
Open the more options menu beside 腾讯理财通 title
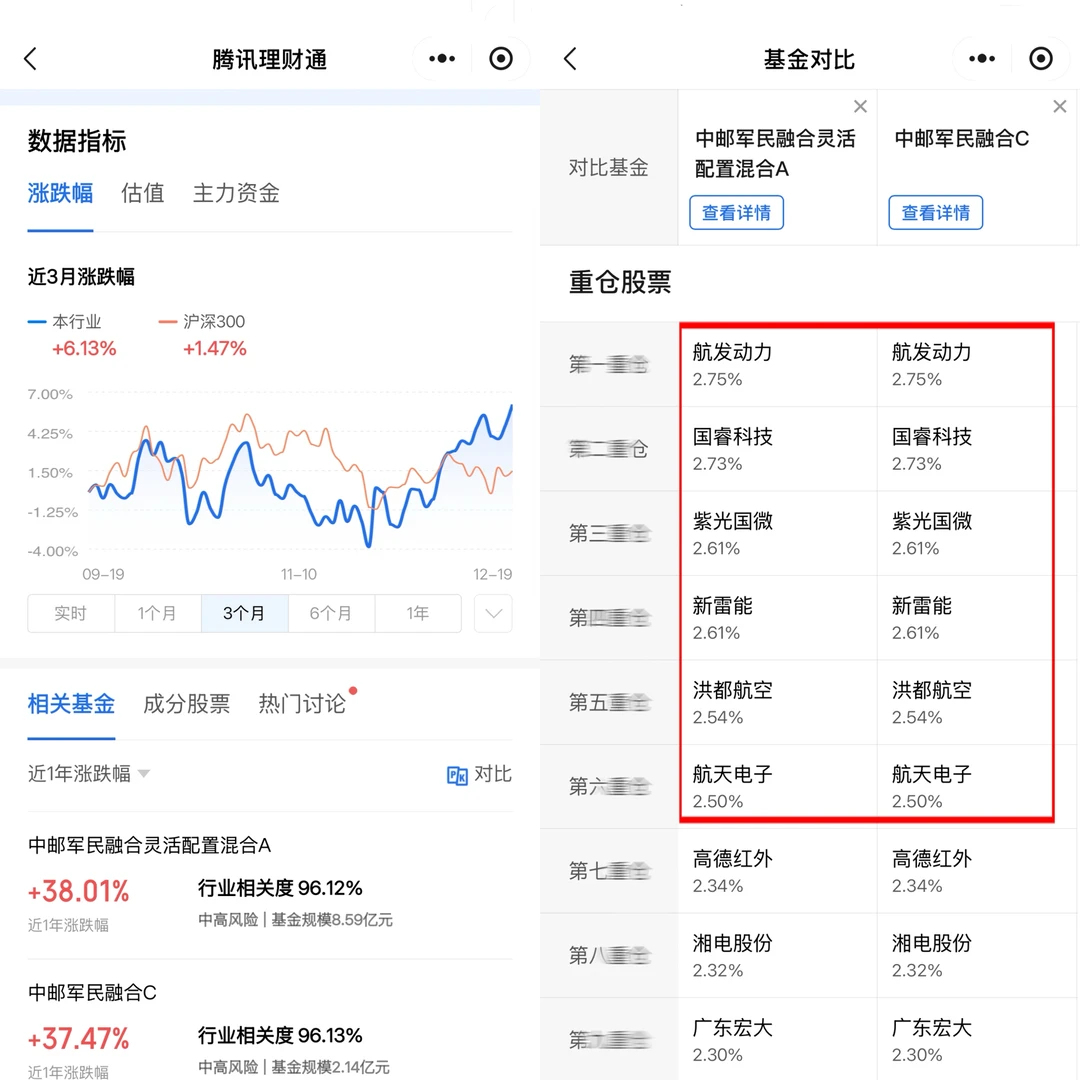440,58
